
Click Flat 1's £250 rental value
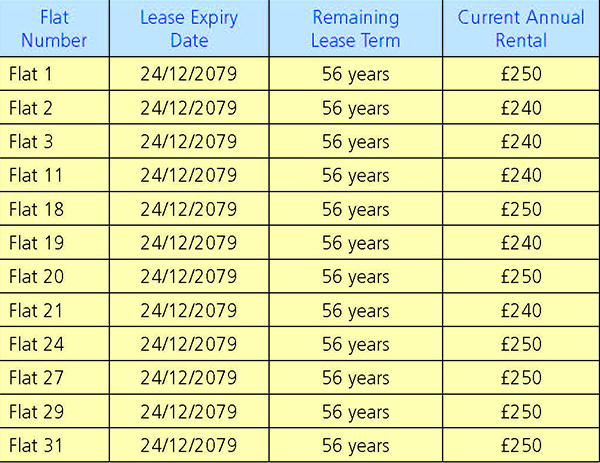(521, 74)
